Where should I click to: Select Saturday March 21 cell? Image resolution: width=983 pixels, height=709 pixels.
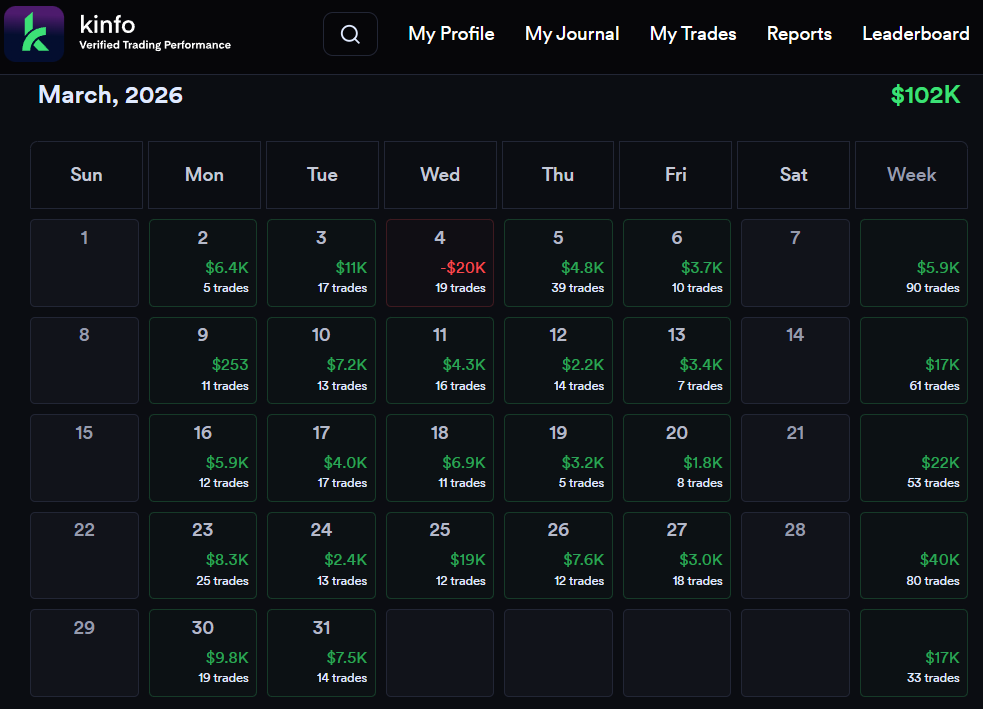(796, 458)
